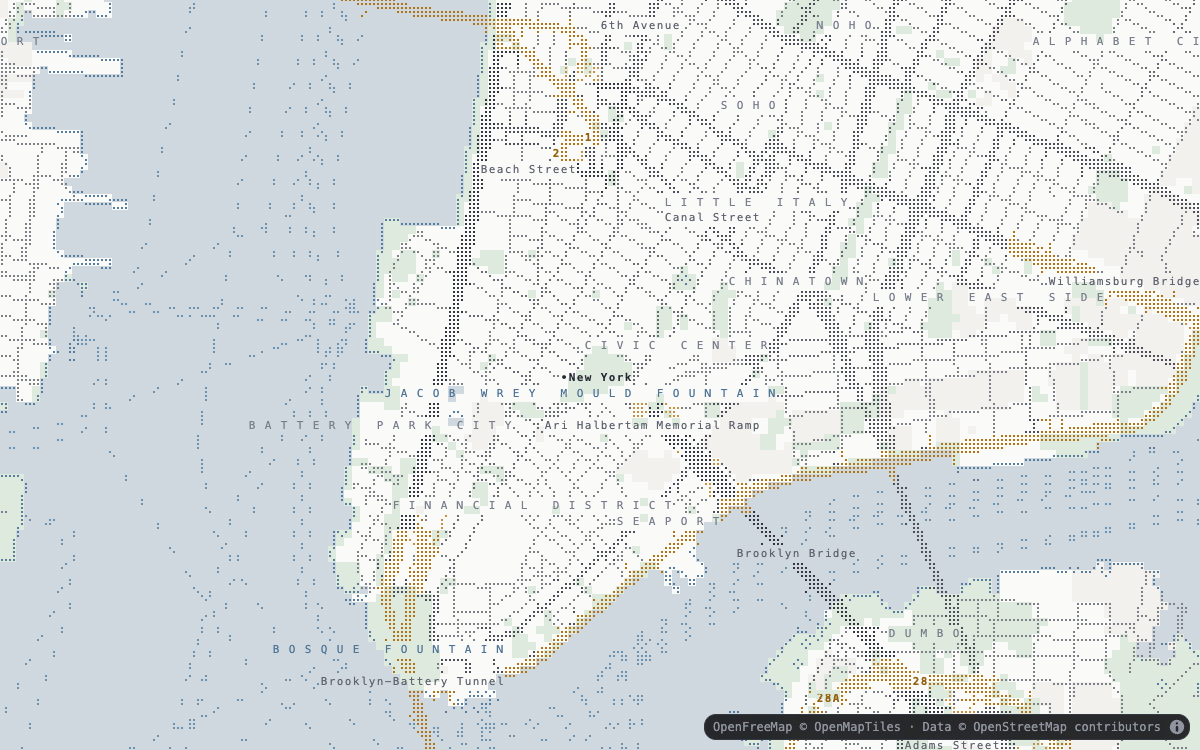Click the JACOB WREY MOULD FOUNTAIN label
This screenshot has height=750, width=1200.
point(582,393)
